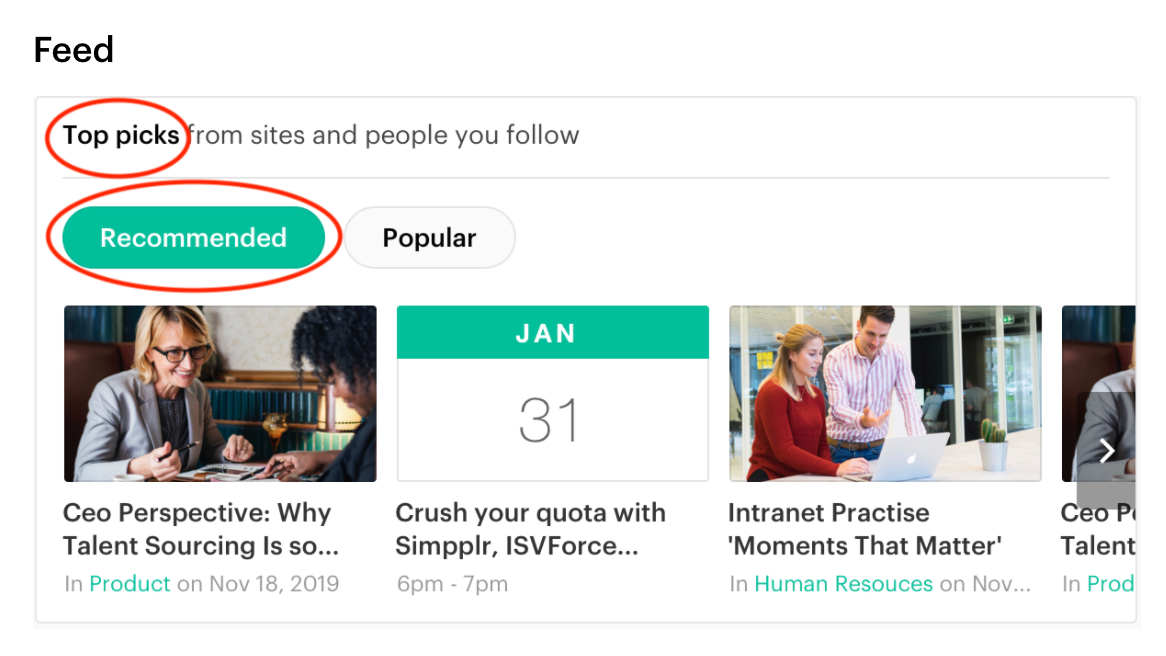The image size is (1166, 656).
Task: Click the '6pm - 7pm' event time
Action: pos(451,584)
